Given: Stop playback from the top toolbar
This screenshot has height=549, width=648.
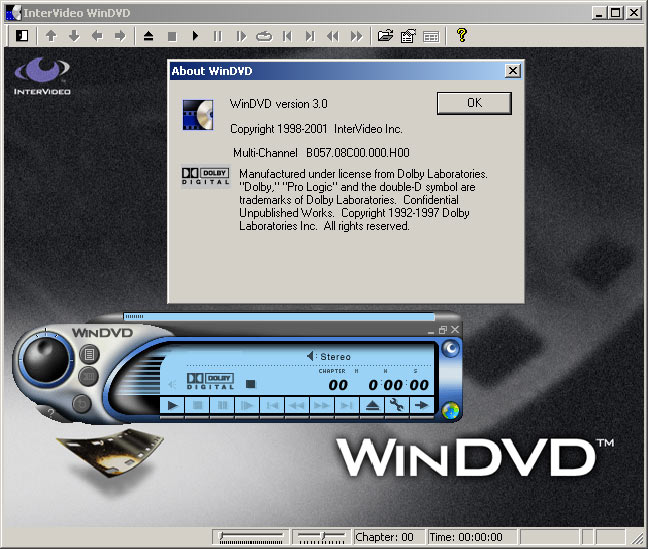Looking at the screenshot, I should 172,37.
